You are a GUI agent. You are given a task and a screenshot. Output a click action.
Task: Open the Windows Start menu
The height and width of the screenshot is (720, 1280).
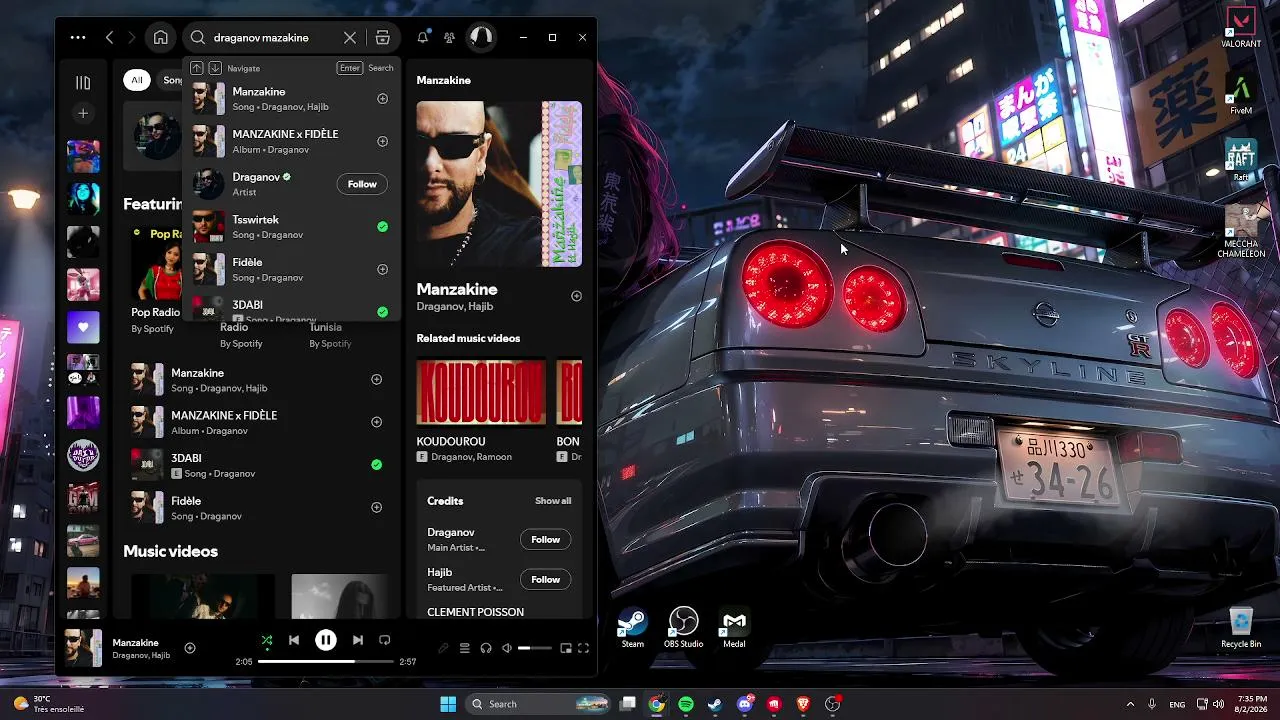click(448, 704)
